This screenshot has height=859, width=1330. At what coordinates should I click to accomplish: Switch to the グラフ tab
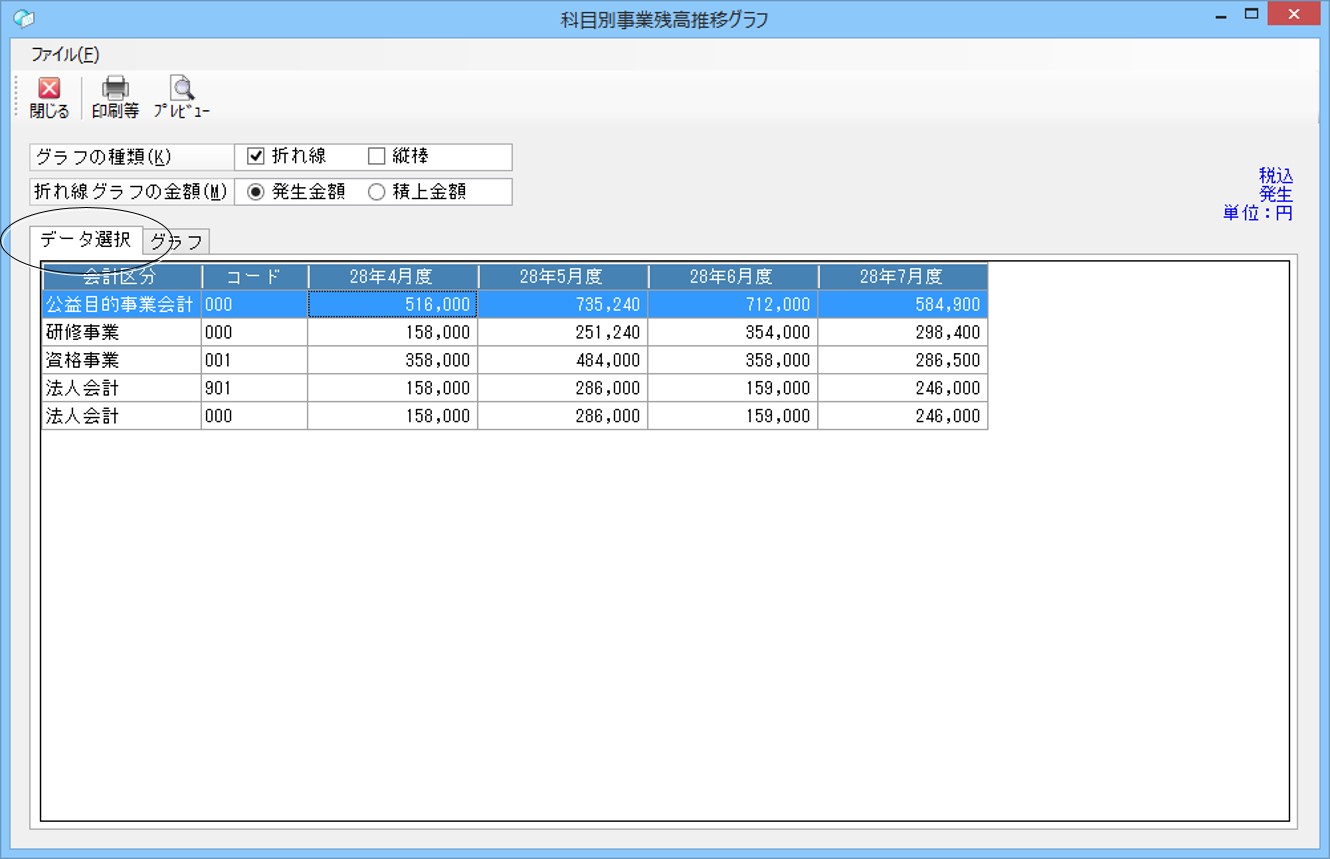(177, 242)
